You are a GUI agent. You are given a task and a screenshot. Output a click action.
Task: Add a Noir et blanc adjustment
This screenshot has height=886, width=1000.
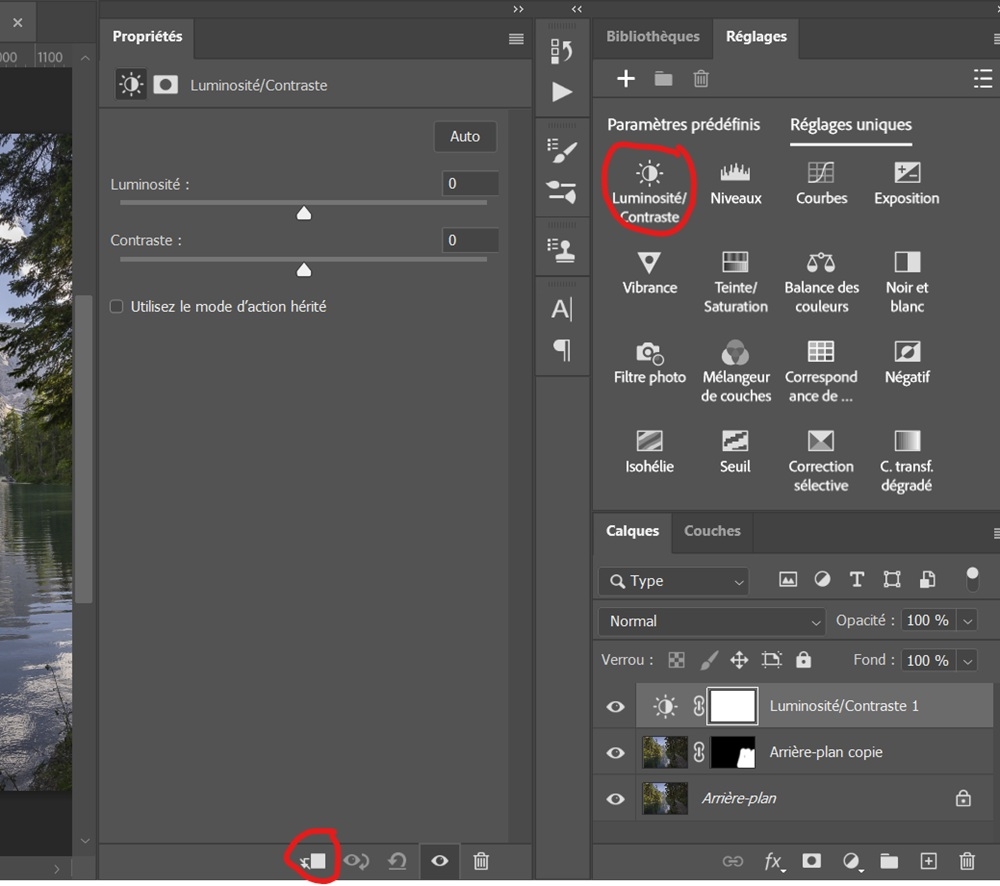907,283
